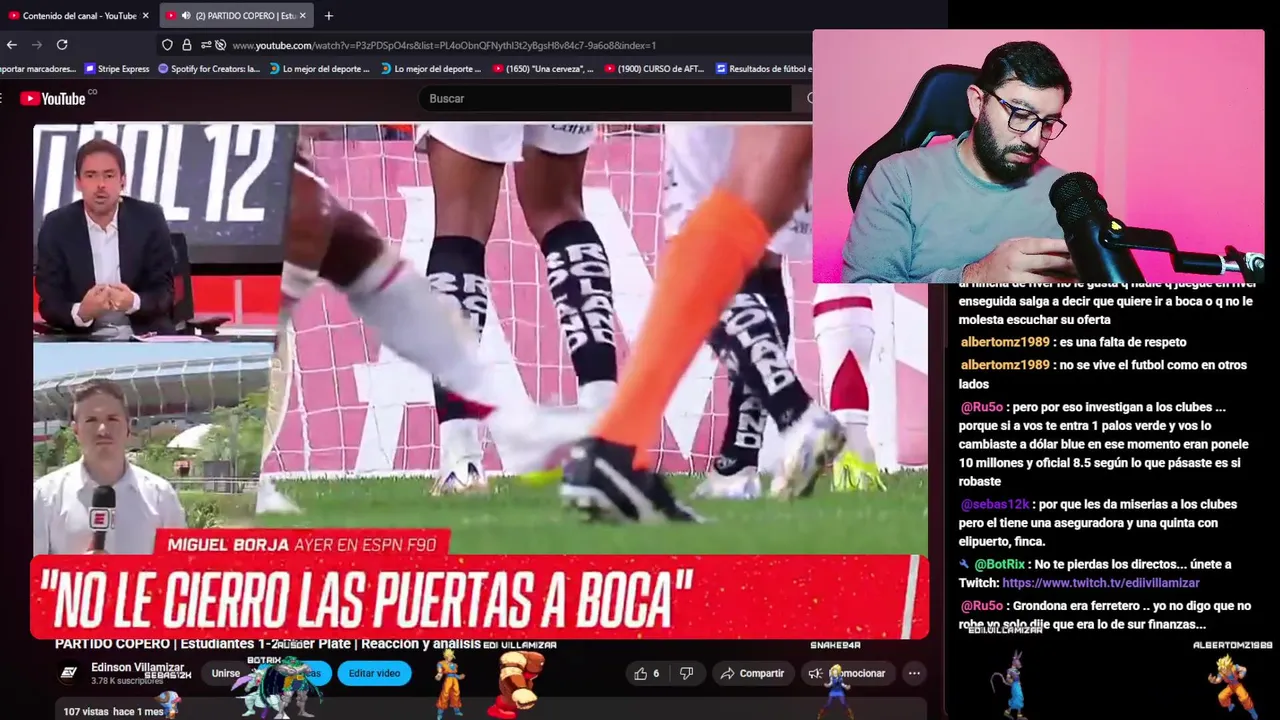Click the video player frame
This screenshot has height=720, width=1280.
[480, 381]
